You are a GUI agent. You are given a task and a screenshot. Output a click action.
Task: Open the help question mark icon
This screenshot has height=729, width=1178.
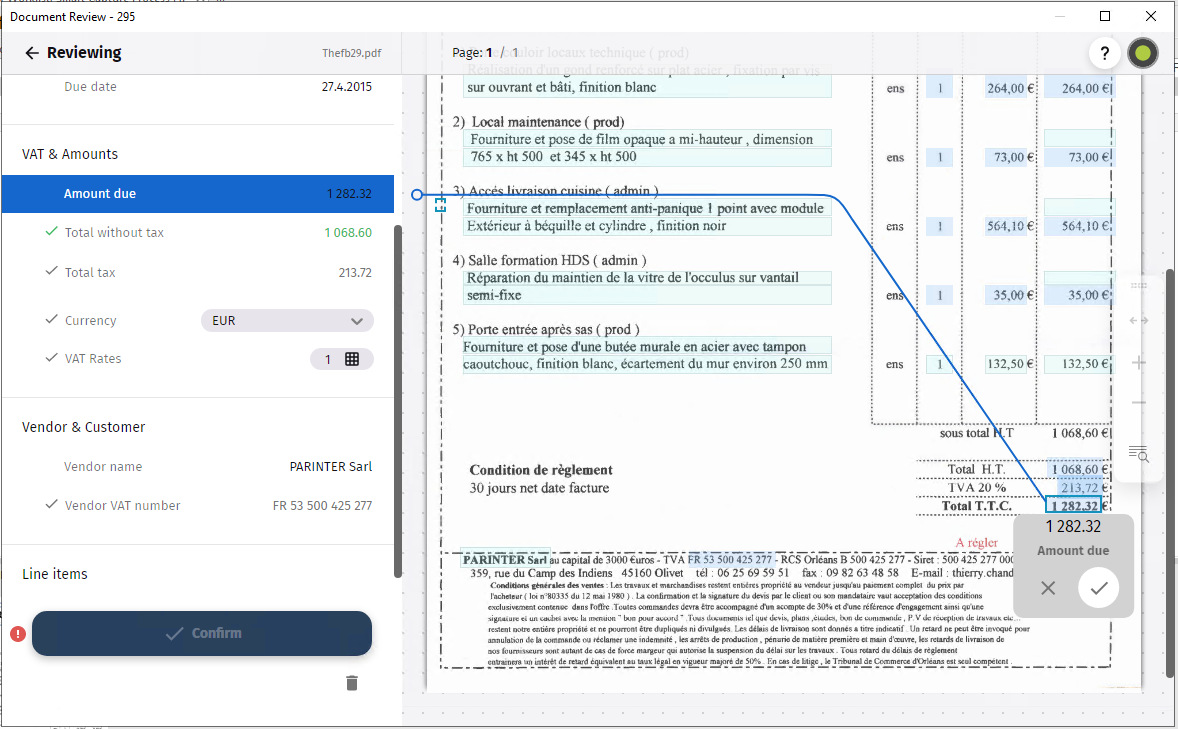pos(1104,54)
